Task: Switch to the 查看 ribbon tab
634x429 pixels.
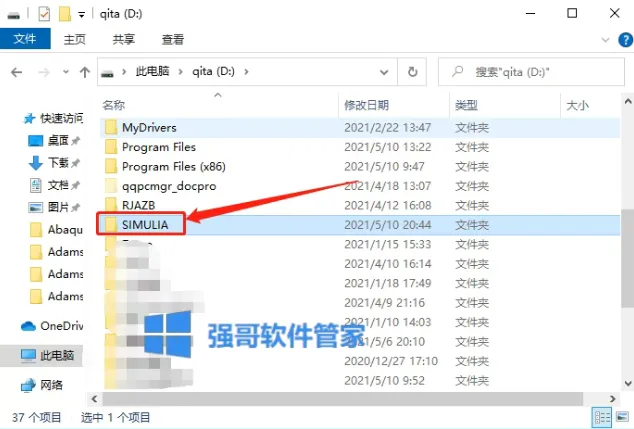Action: (173, 39)
